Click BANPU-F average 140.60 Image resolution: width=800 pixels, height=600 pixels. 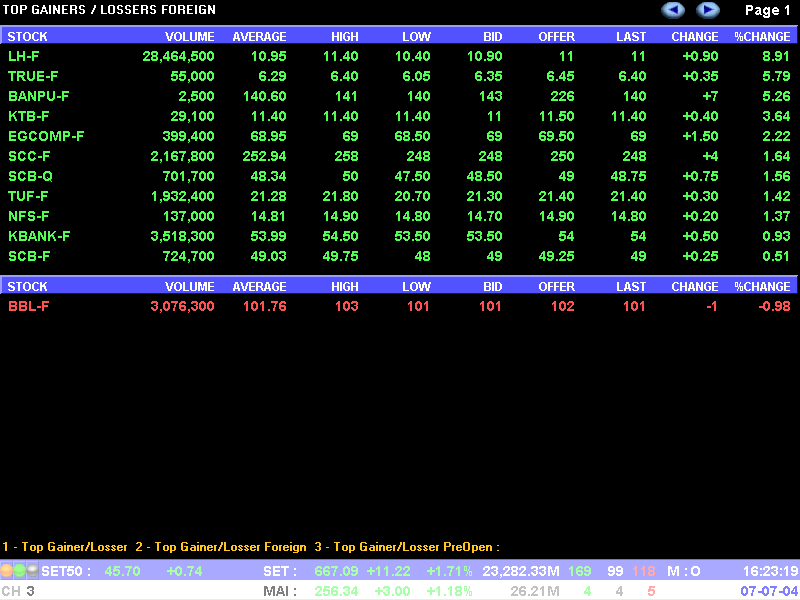265,96
